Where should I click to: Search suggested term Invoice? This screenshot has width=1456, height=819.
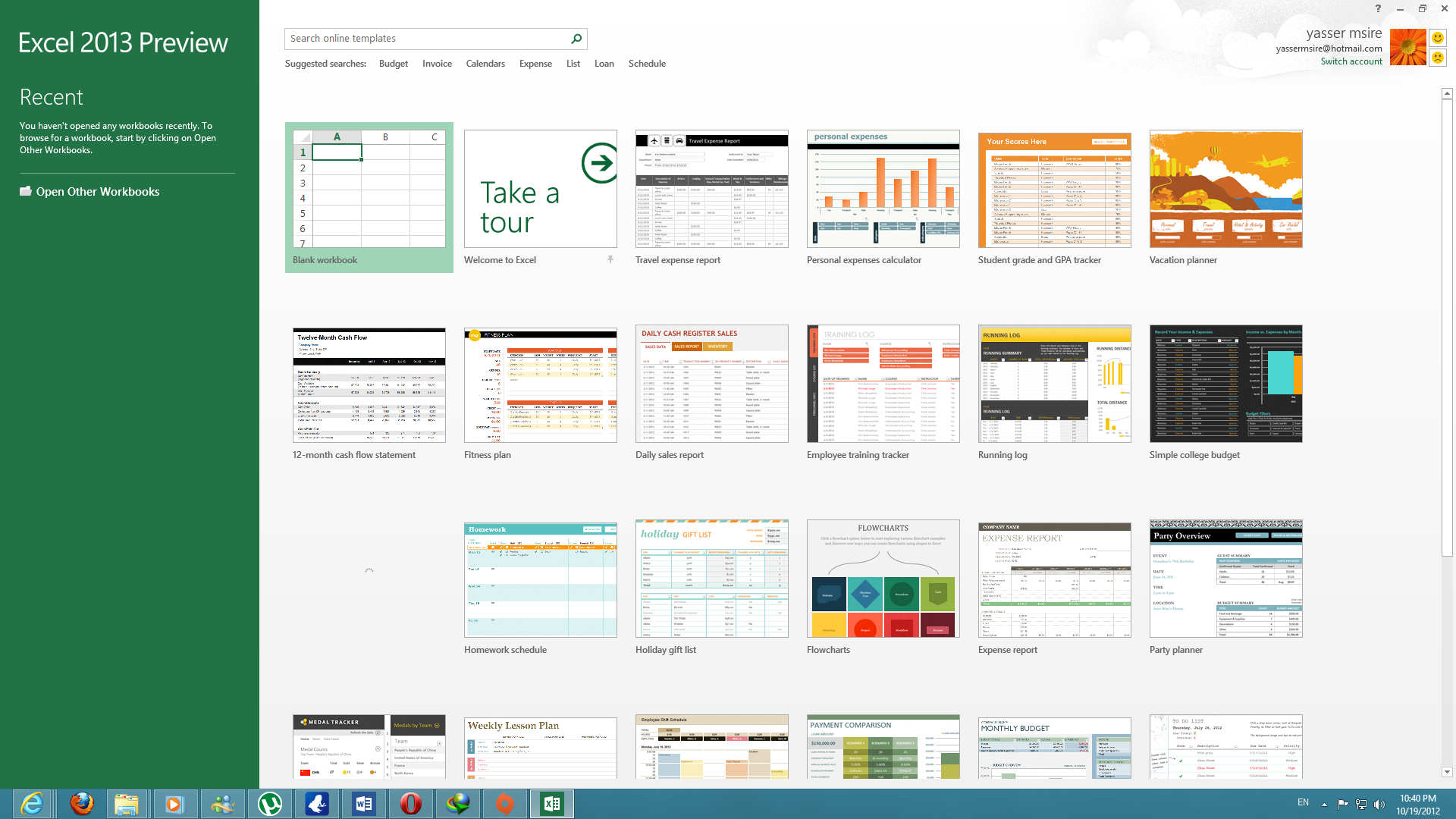coord(437,64)
